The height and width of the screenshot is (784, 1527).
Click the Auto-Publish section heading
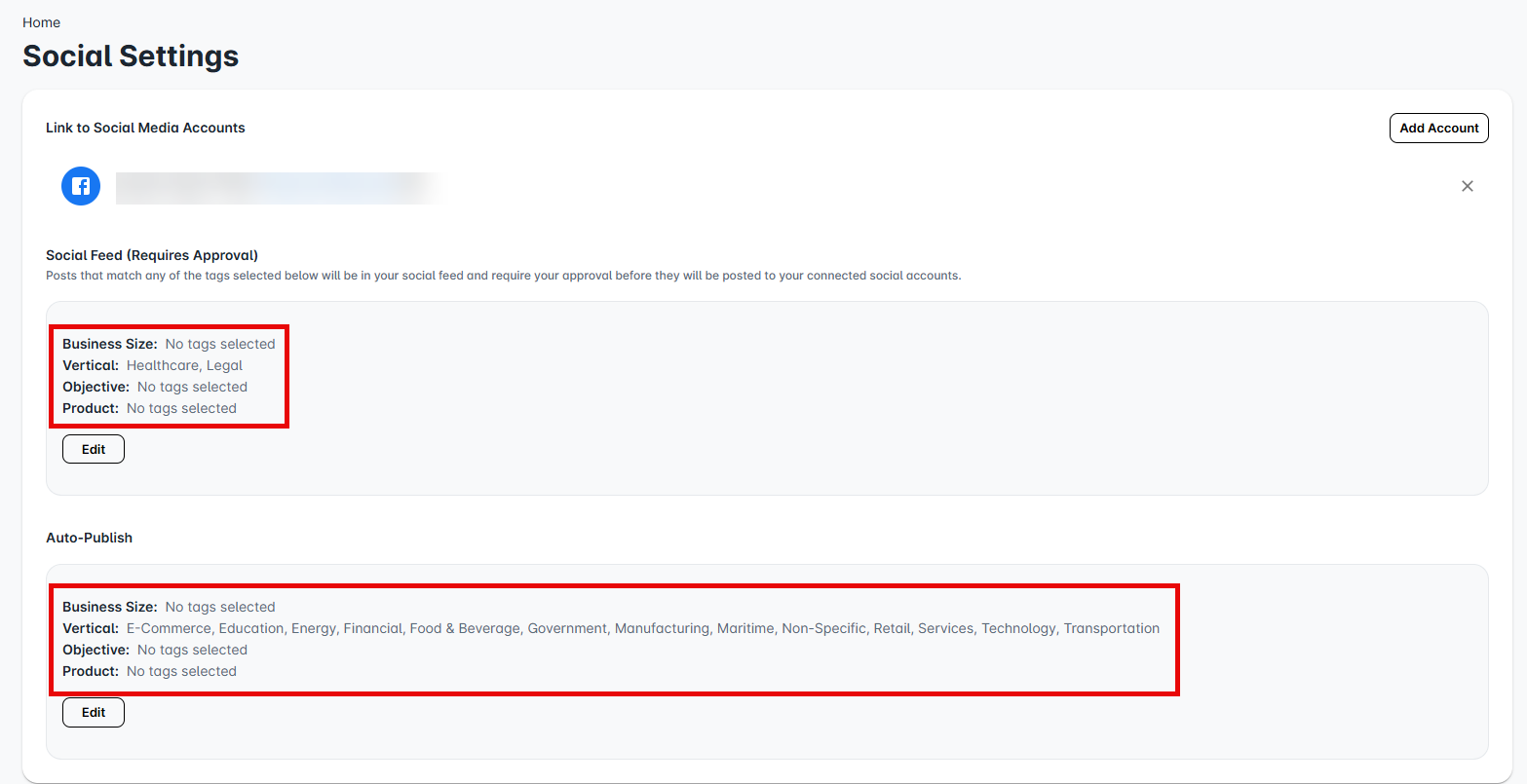(x=89, y=538)
